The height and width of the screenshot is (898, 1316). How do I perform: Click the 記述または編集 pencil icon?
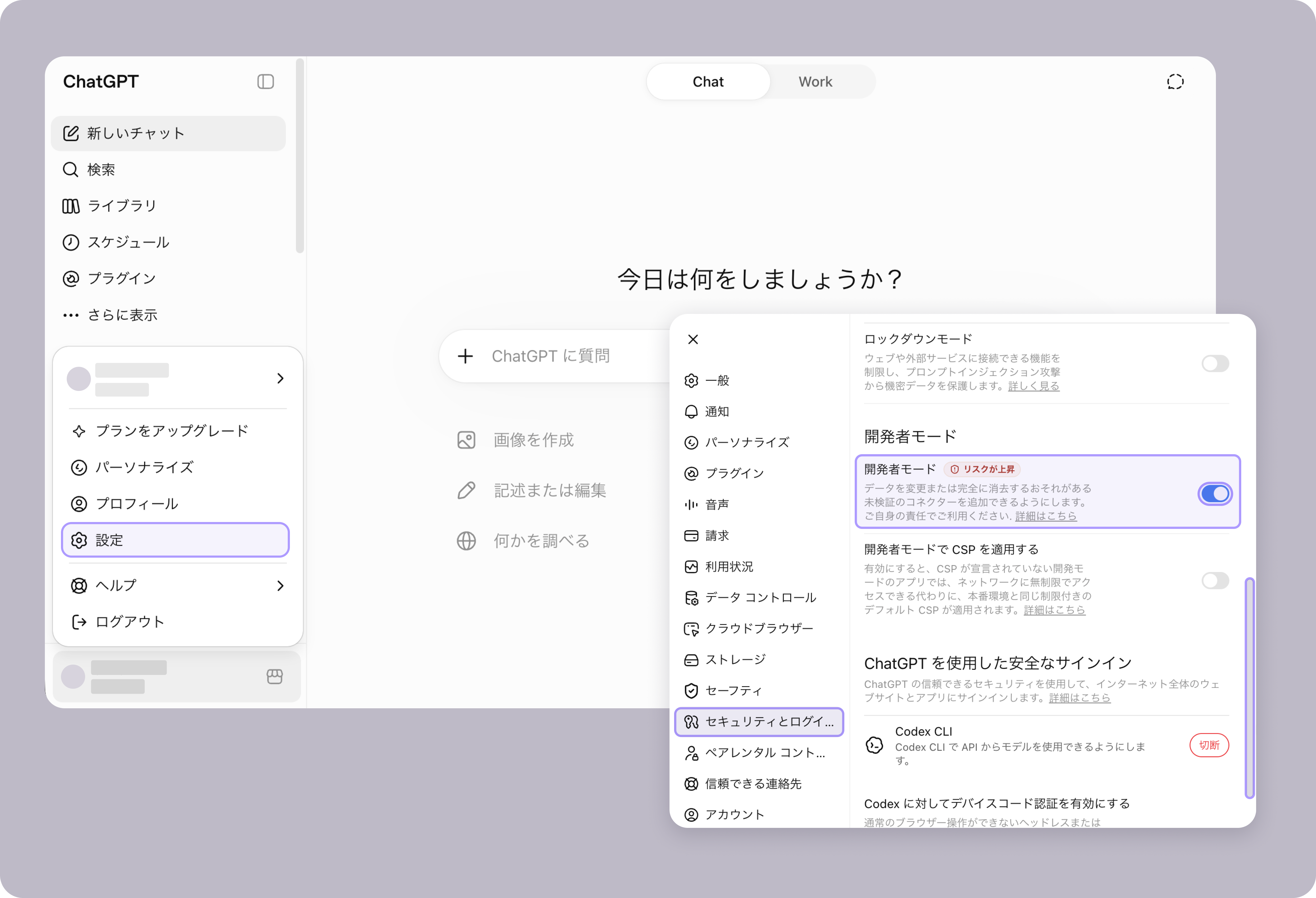pos(466,490)
